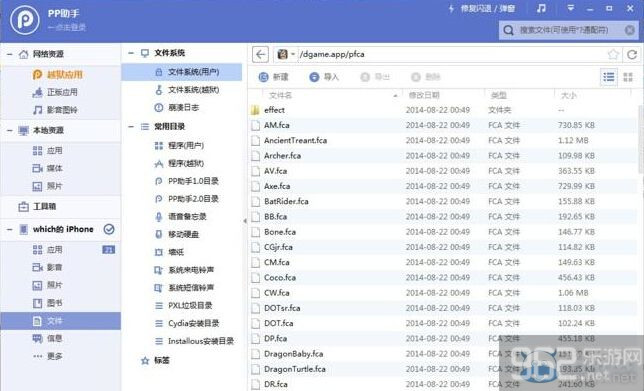Click the PP助手 logo icon

25,21
